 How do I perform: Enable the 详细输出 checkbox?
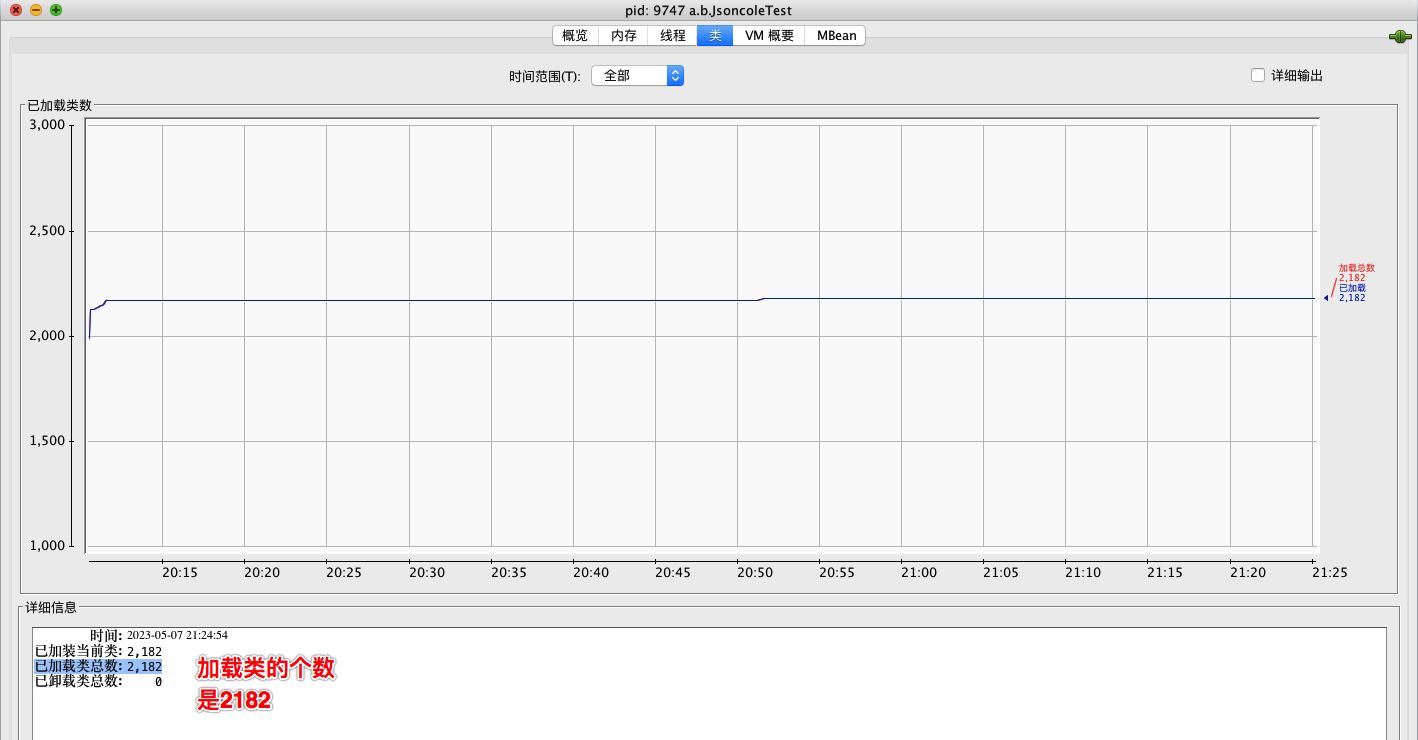coord(1258,75)
